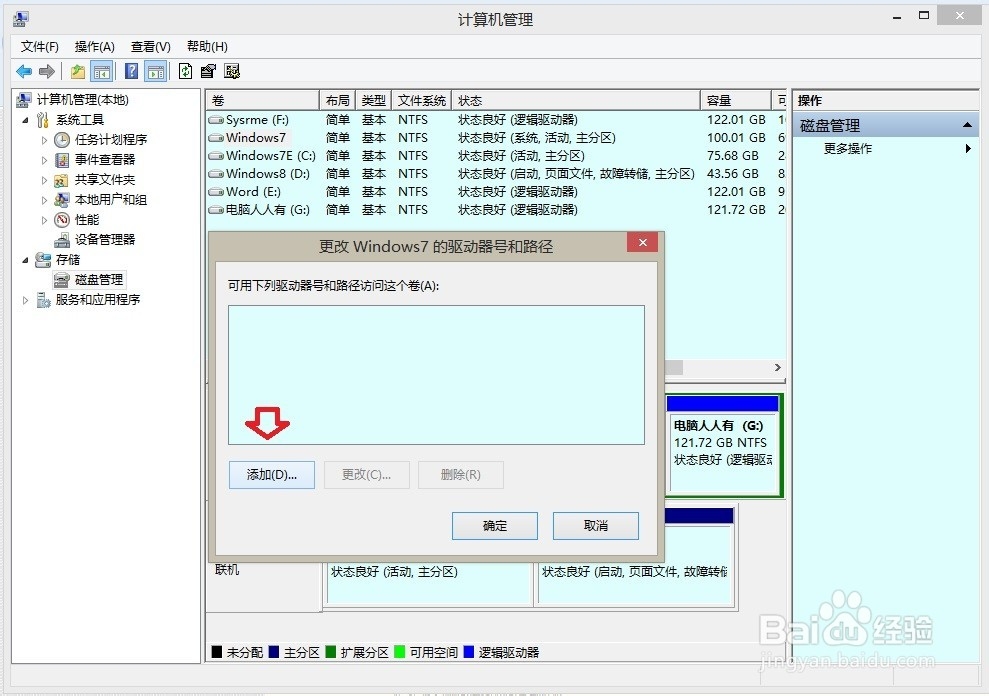Screen dimensions: 989x696
Task: Click the last toolbar icon with checkmark
Action: tap(232, 71)
